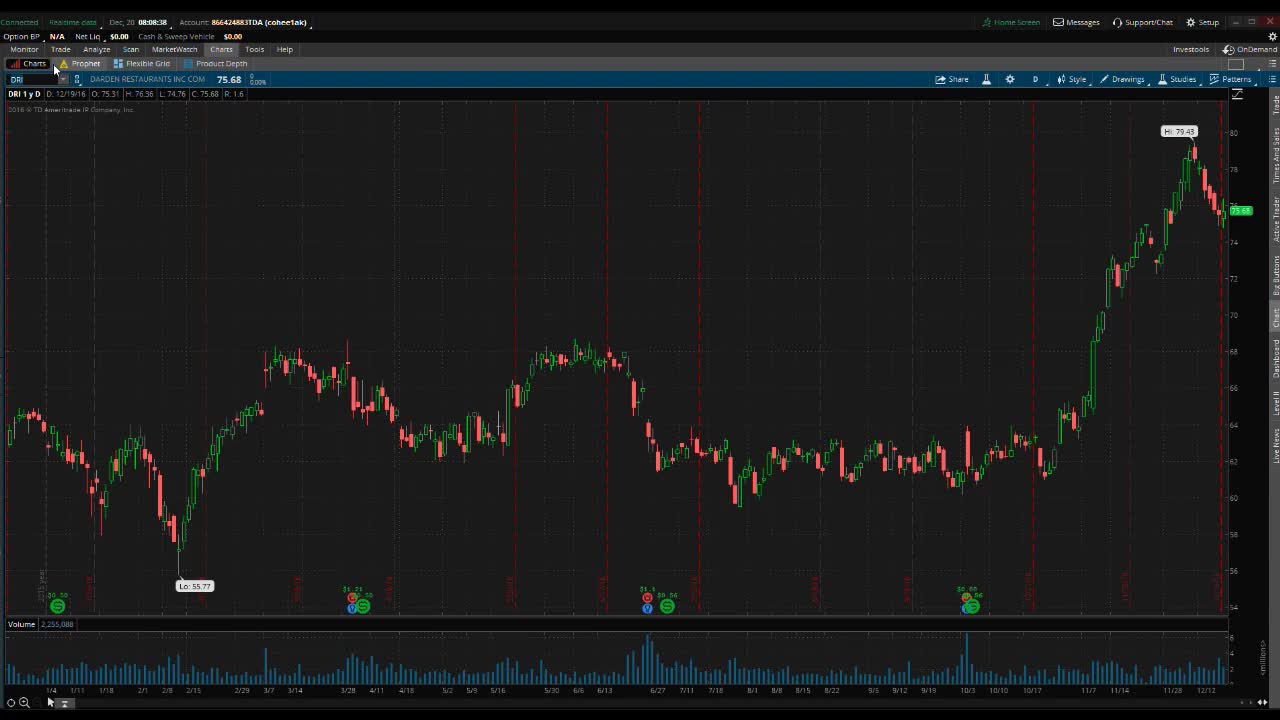Open the Drawings dropdown menu

click(x=1122, y=79)
